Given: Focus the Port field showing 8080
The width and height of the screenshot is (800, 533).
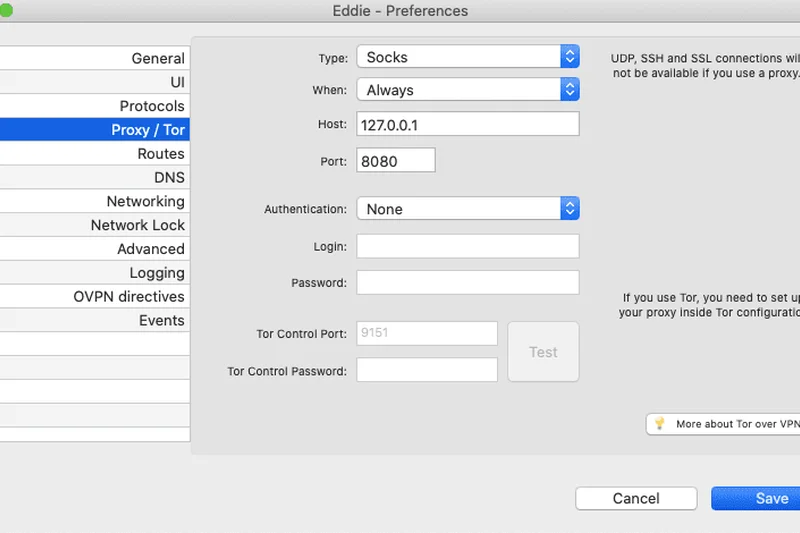Looking at the screenshot, I should tap(396, 160).
